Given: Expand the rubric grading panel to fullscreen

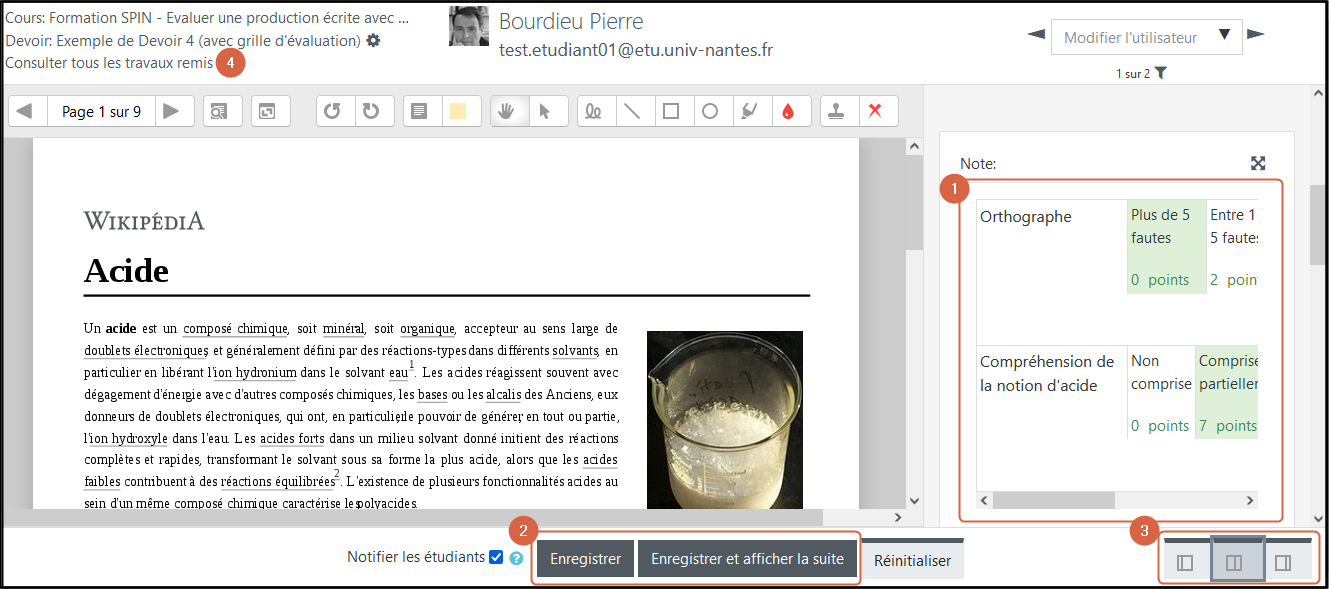Looking at the screenshot, I should (x=1258, y=162).
